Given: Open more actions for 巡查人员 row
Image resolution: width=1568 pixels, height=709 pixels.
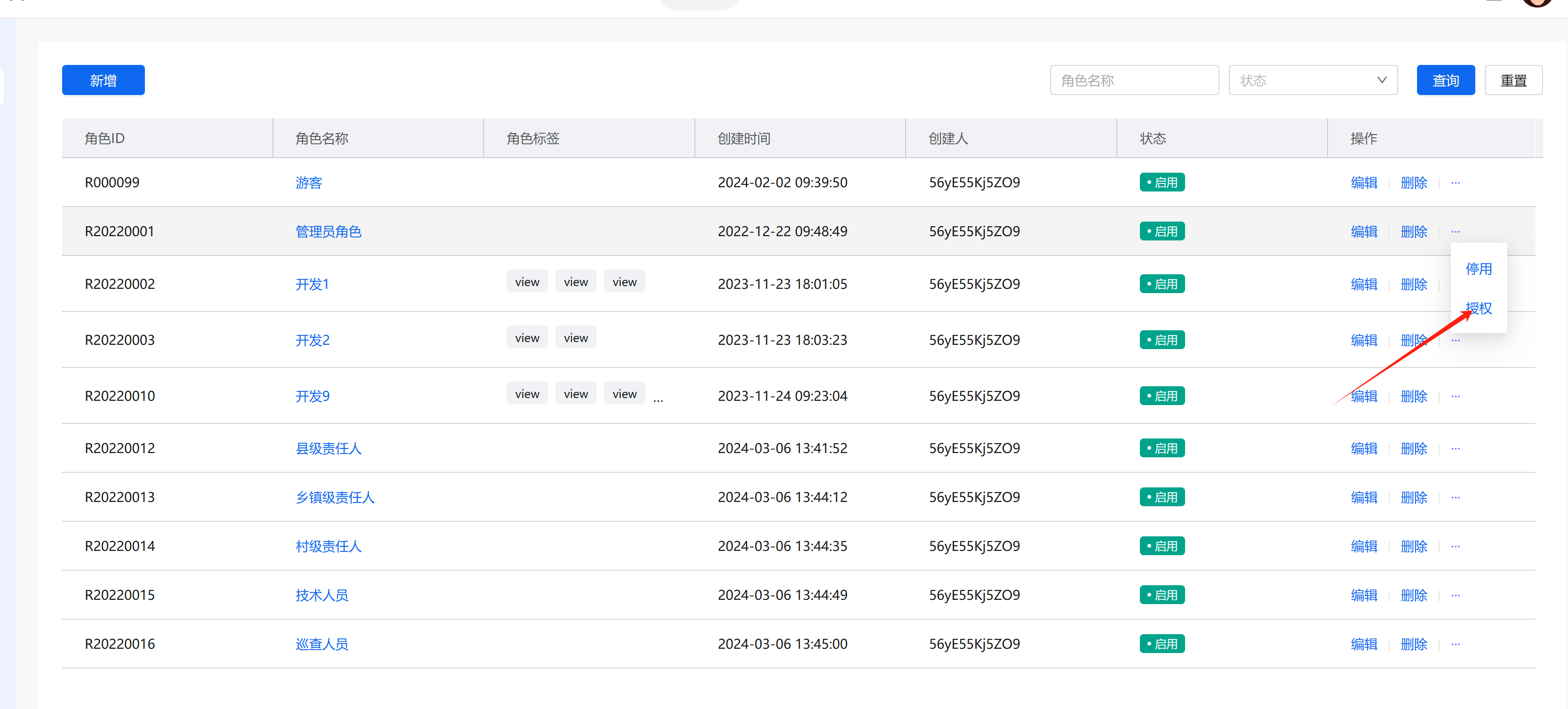Looking at the screenshot, I should pyautogui.click(x=1456, y=644).
